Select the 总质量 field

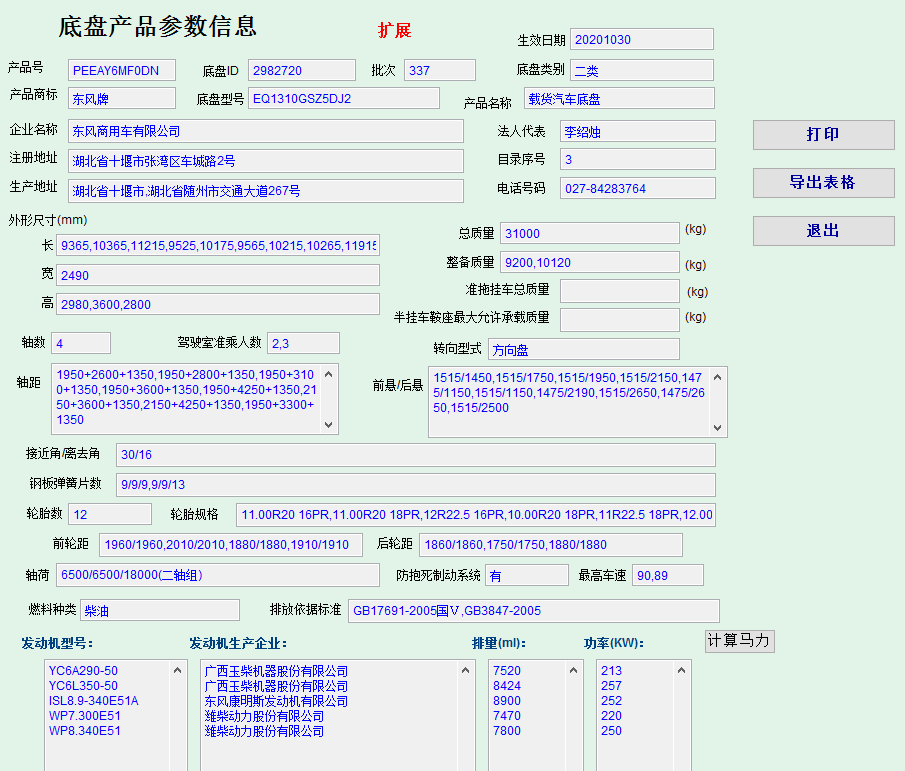tap(590, 233)
